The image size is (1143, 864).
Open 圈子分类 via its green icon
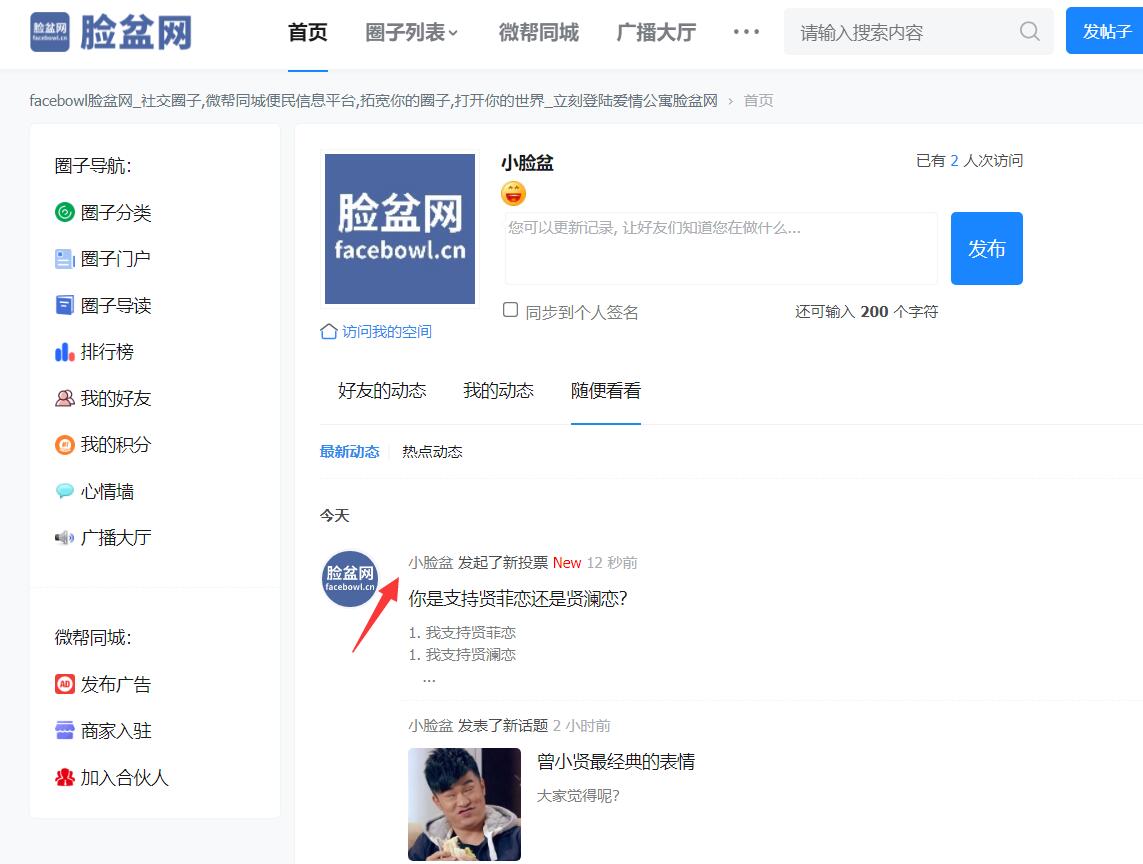click(x=65, y=212)
